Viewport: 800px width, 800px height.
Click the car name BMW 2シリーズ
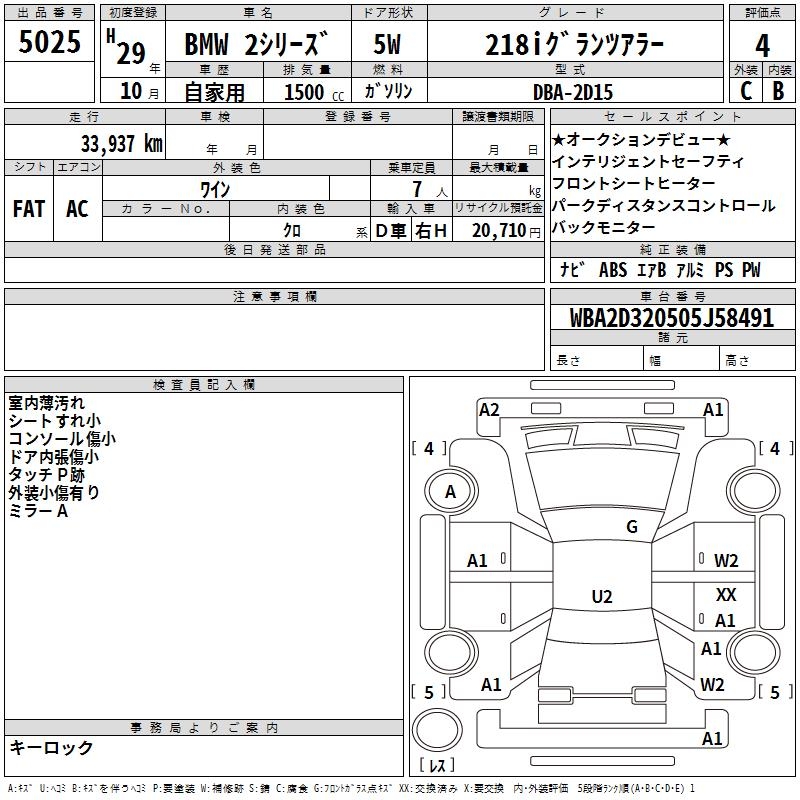pos(256,47)
